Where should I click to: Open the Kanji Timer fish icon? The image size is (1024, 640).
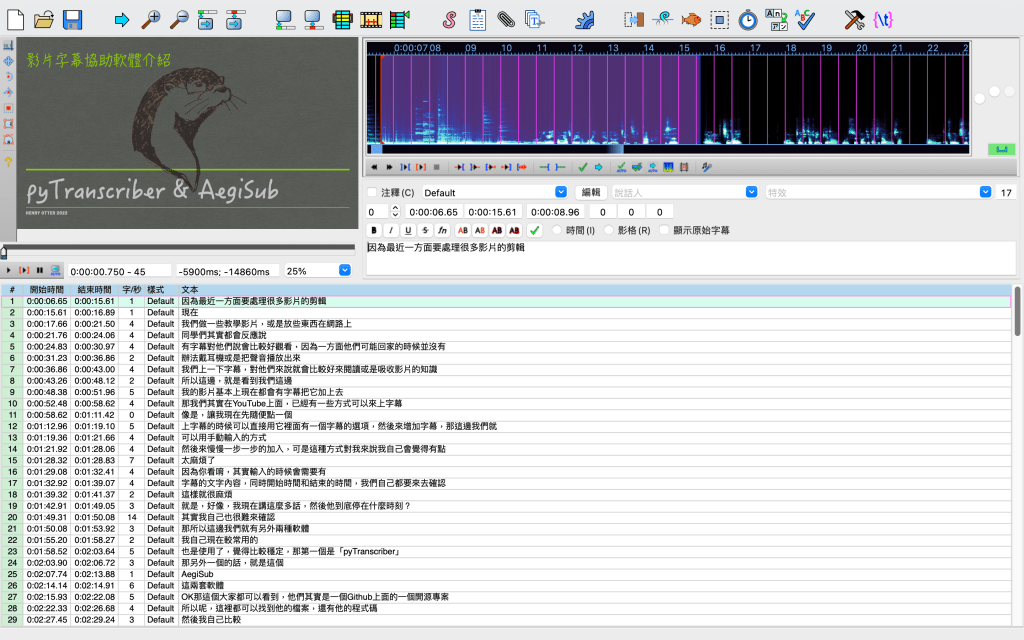[x=691, y=19]
